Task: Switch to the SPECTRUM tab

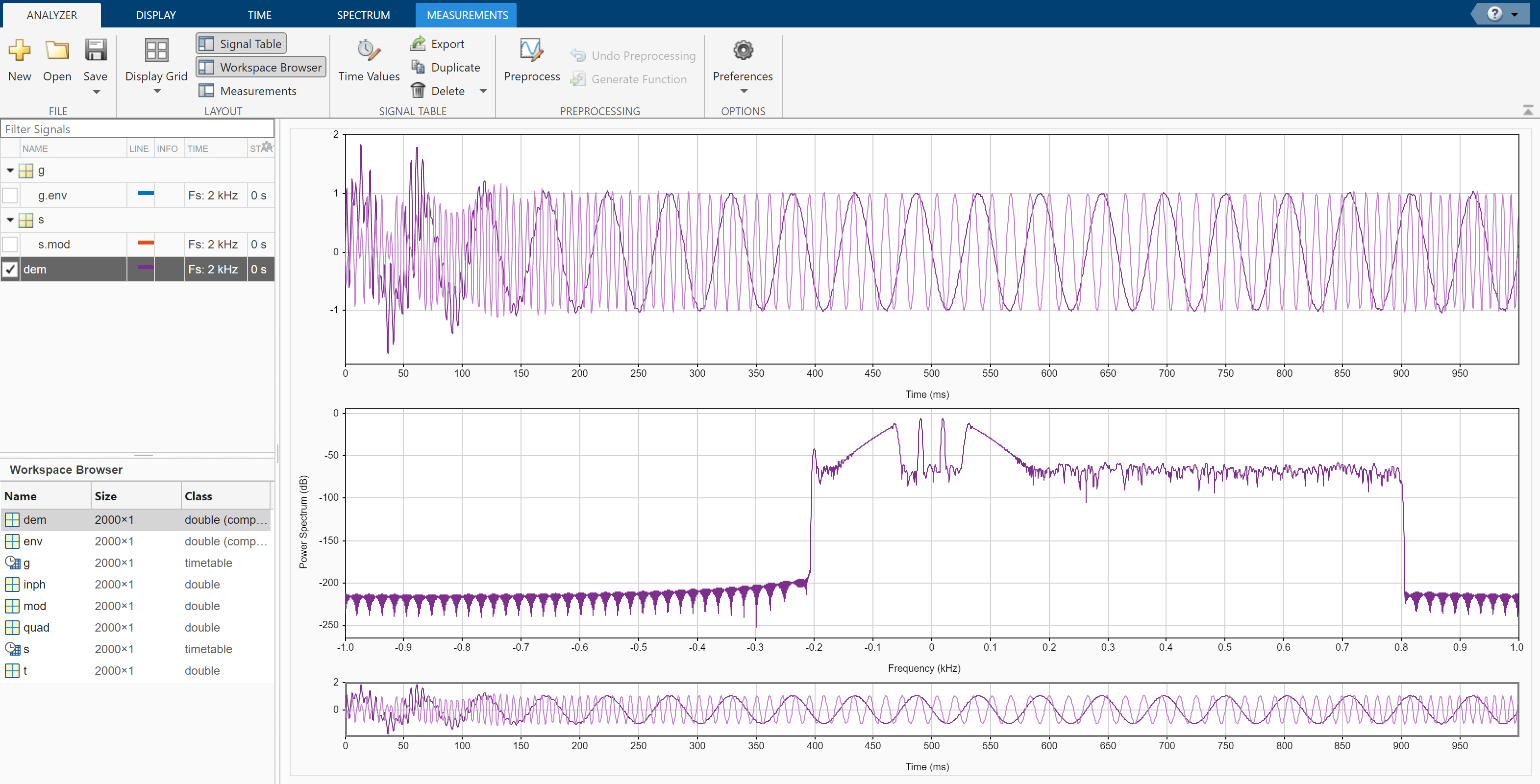Action: [x=363, y=15]
